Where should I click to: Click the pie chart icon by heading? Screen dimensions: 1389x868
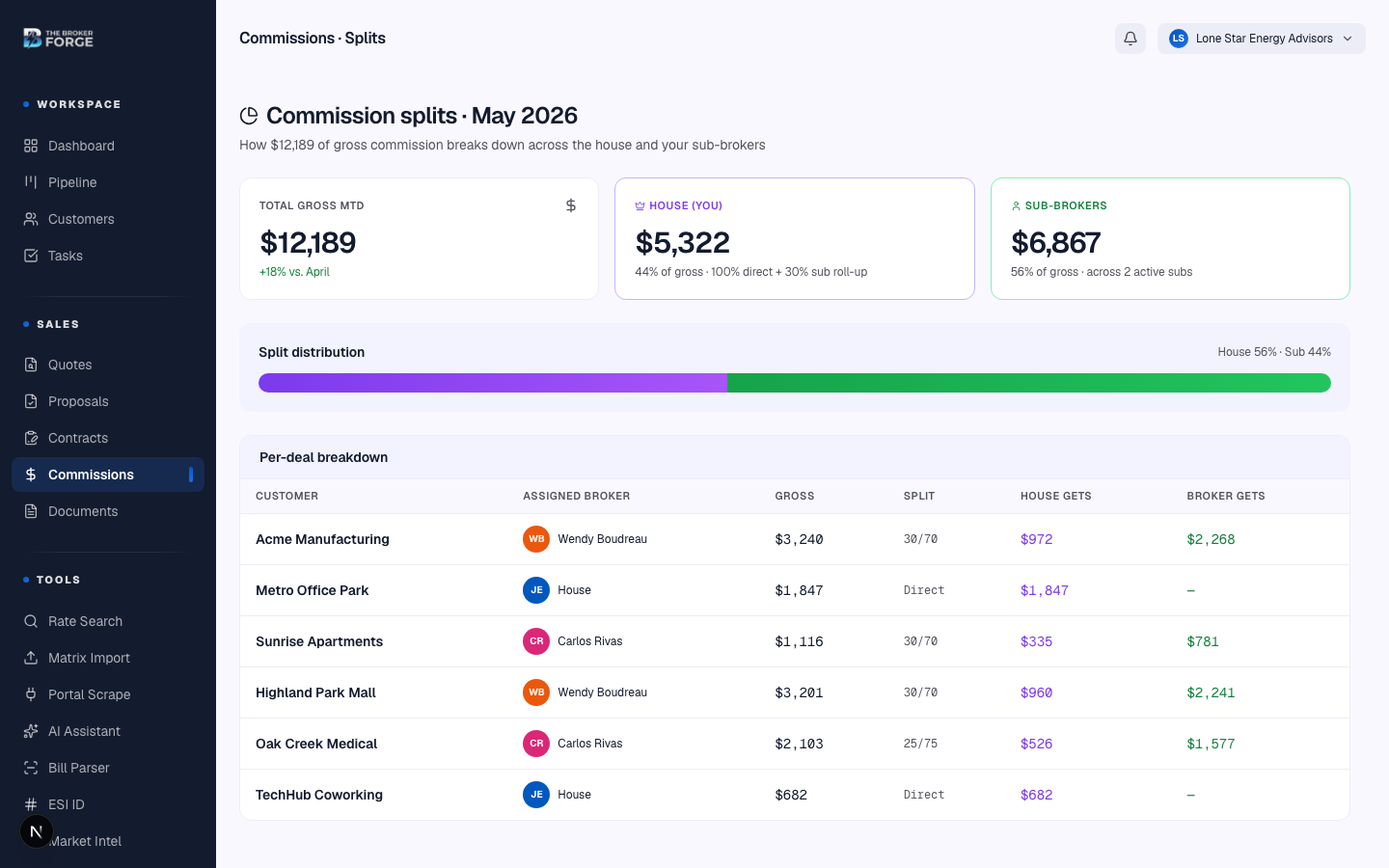(249, 116)
